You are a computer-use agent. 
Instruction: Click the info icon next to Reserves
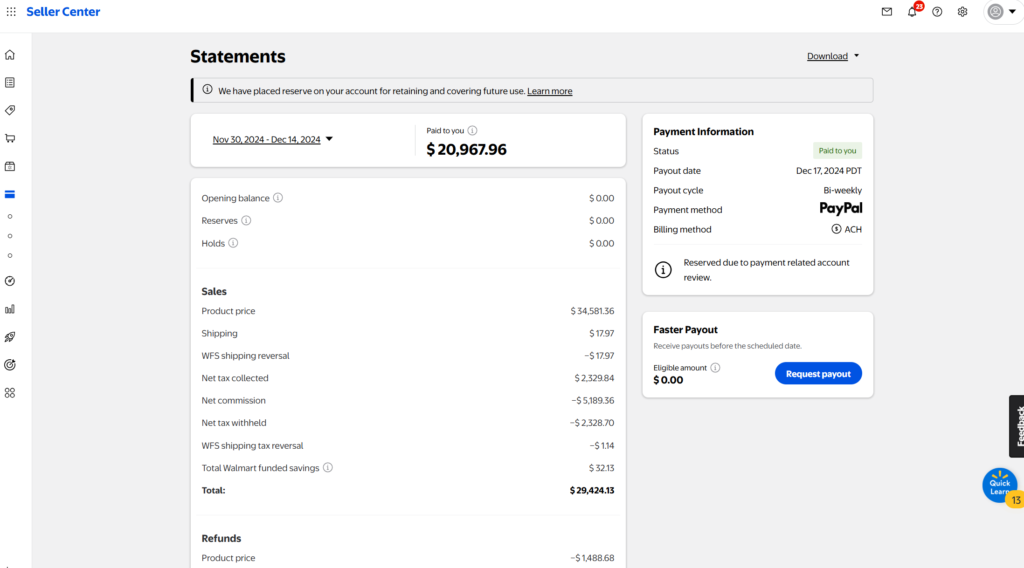tap(246, 220)
